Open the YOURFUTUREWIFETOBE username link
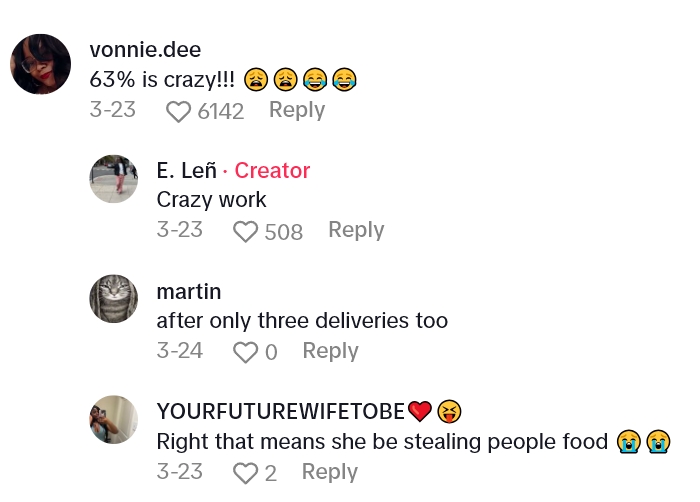 click(x=280, y=411)
